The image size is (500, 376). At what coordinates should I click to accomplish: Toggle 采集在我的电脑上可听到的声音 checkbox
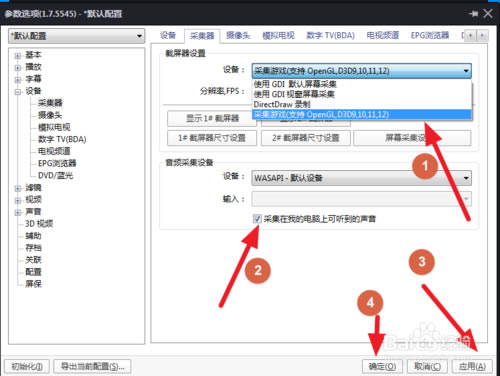point(257,219)
